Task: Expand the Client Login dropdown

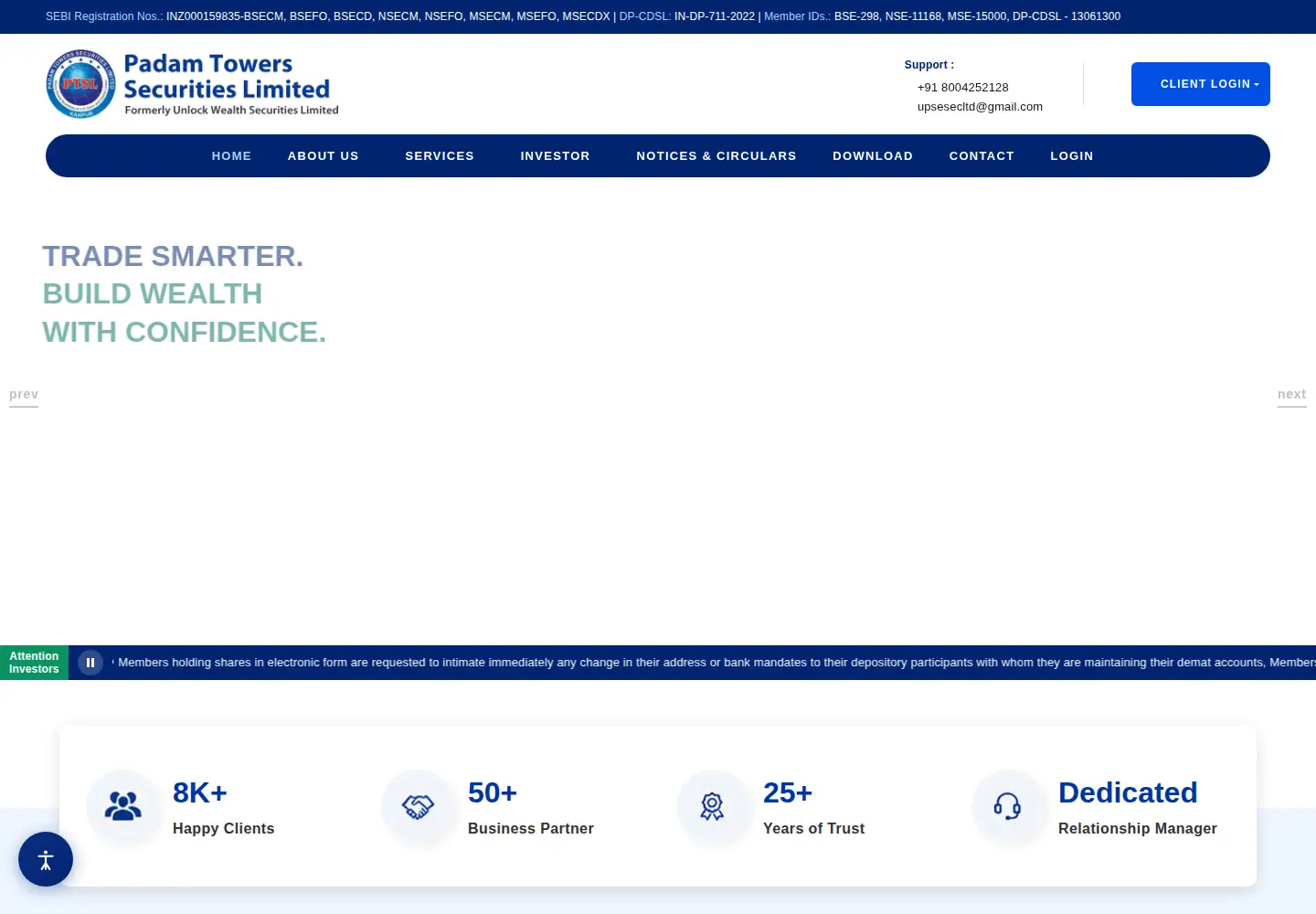Action: pyautogui.click(x=1201, y=84)
